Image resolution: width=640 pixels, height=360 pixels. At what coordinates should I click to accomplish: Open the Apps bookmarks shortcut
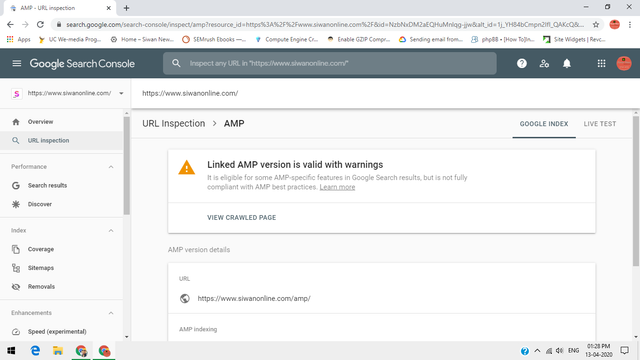click(x=19, y=39)
